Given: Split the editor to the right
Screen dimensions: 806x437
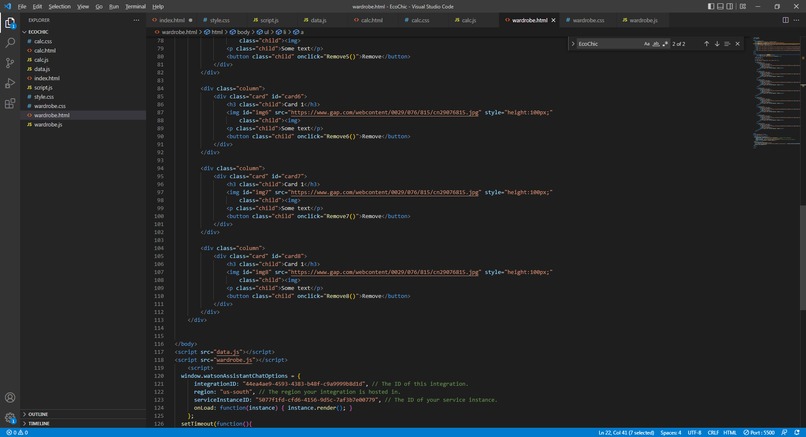Looking at the screenshot, I should click(785, 20).
